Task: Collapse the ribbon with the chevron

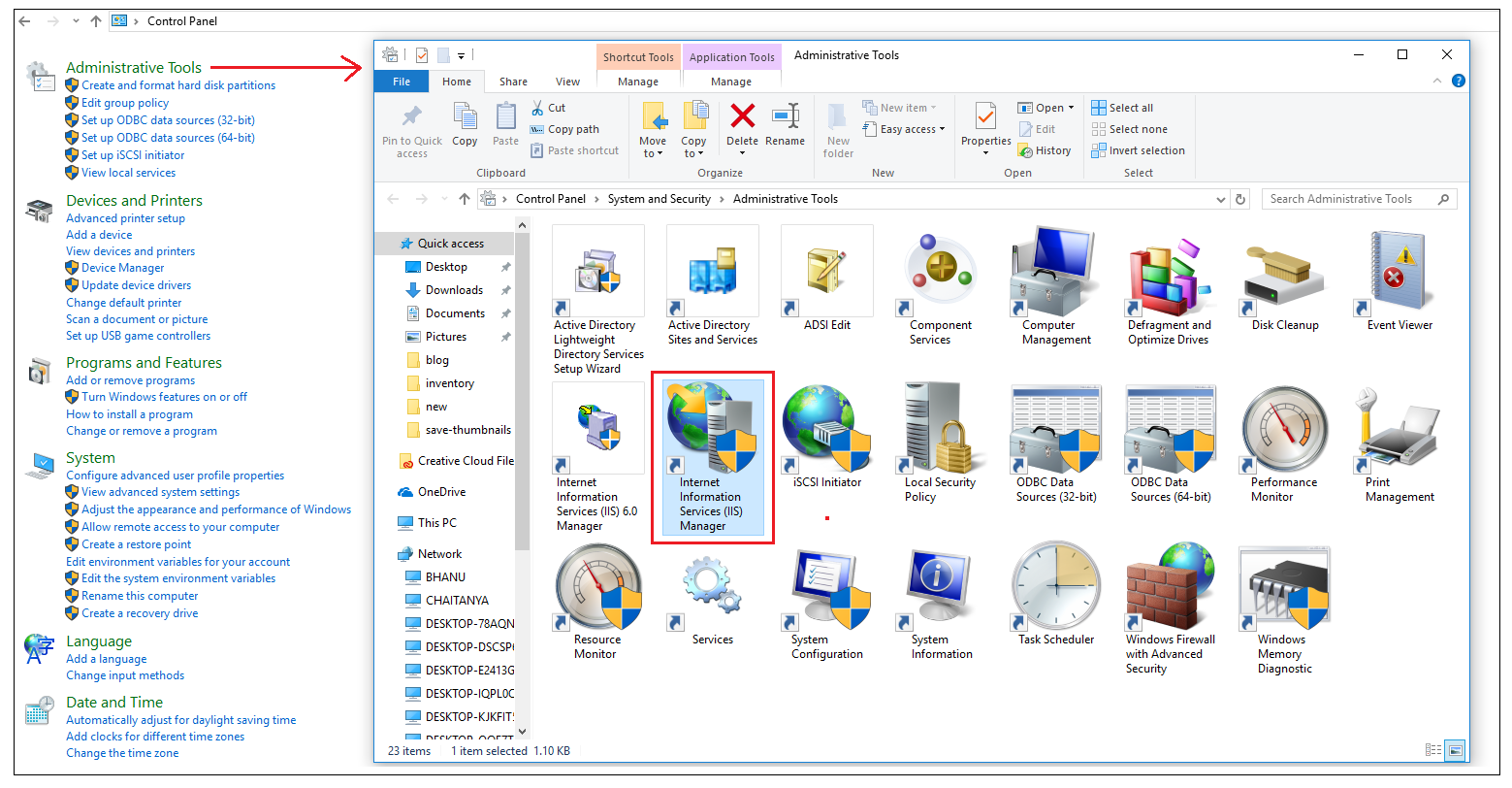Action: click(x=1437, y=81)
